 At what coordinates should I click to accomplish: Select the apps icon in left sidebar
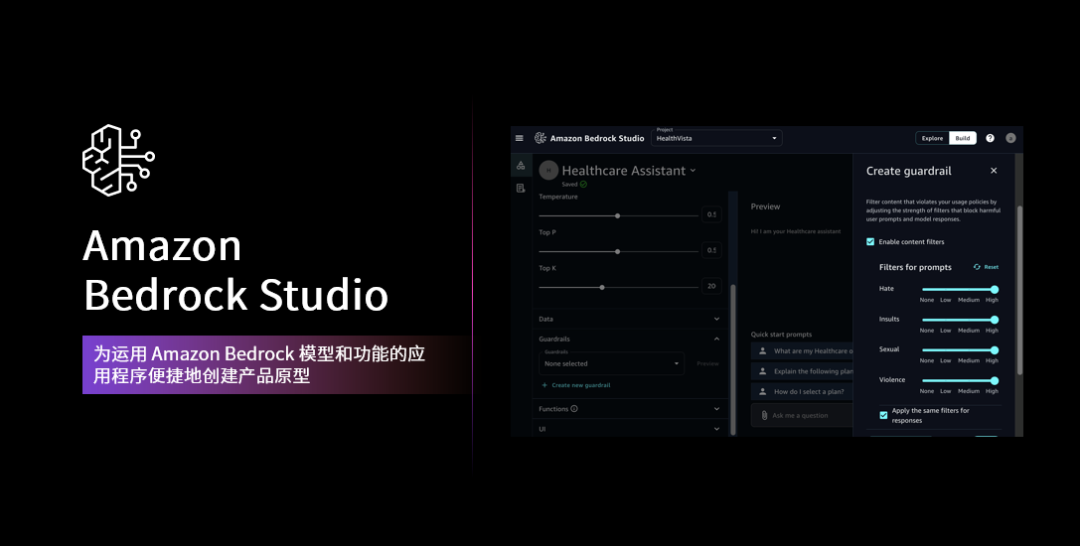point(521,166)
